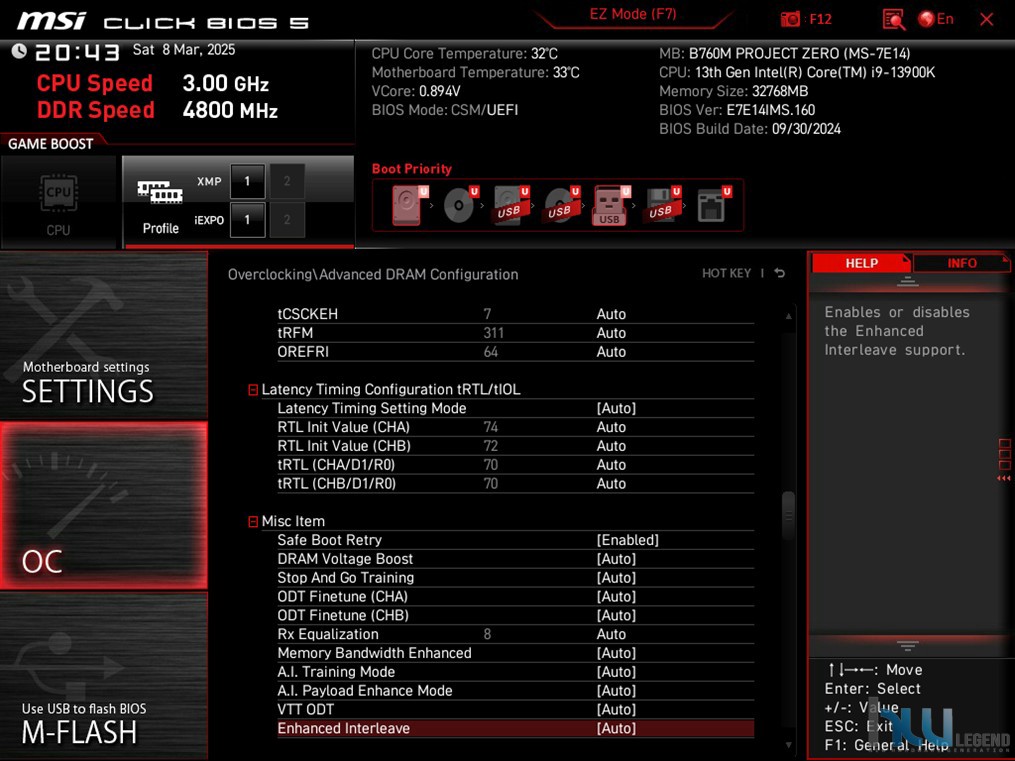Close the BIOS with the red X

pos(987,19)
